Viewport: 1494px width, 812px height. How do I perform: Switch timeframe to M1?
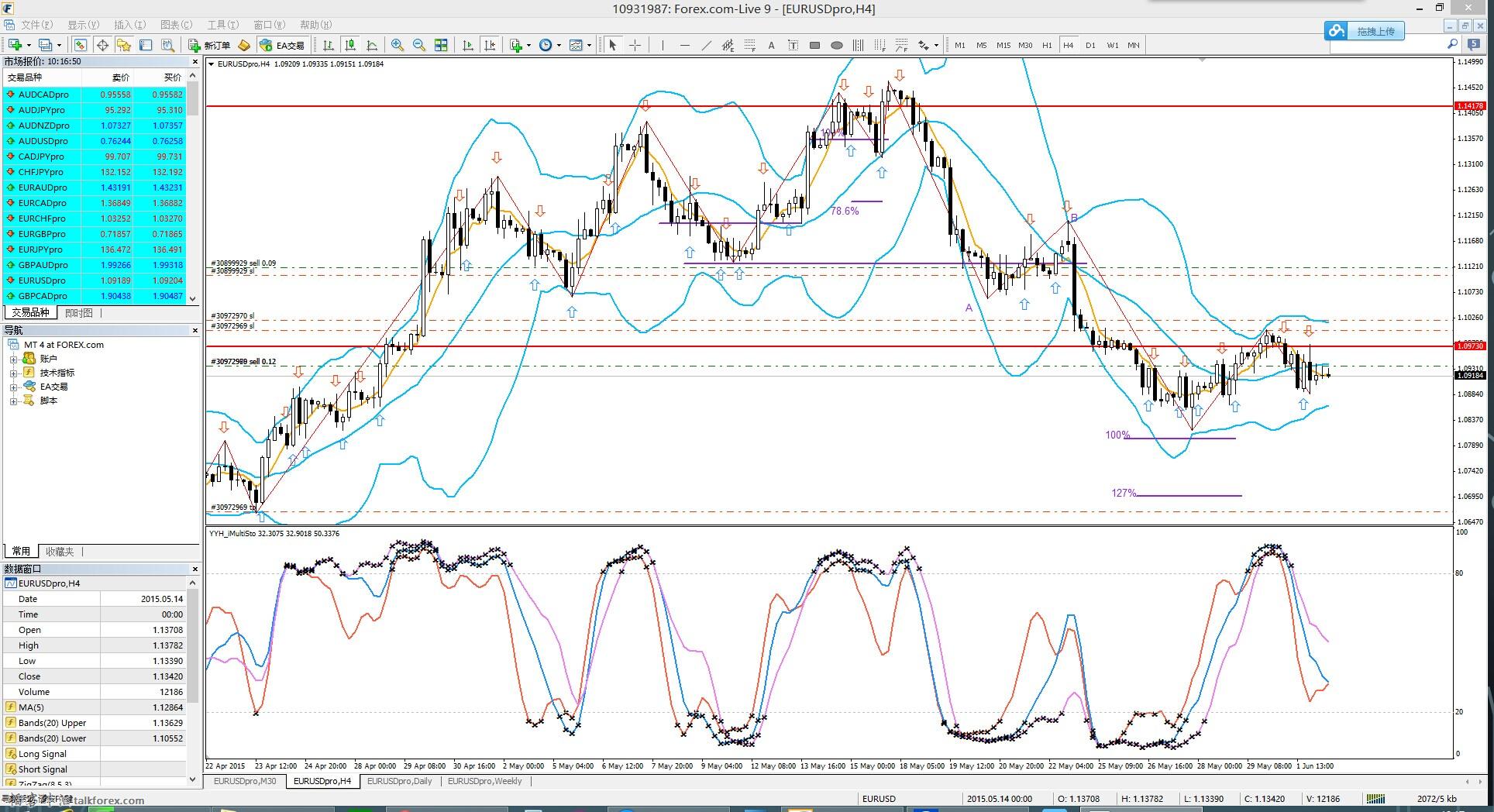[x=960, y=45]
